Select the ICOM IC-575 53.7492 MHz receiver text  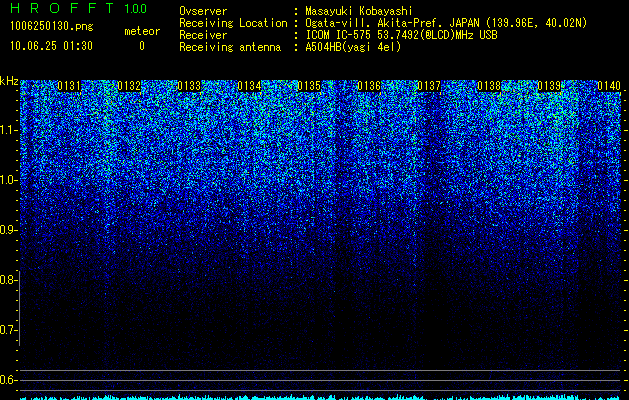pyautogui.click(x=401, y=35)
